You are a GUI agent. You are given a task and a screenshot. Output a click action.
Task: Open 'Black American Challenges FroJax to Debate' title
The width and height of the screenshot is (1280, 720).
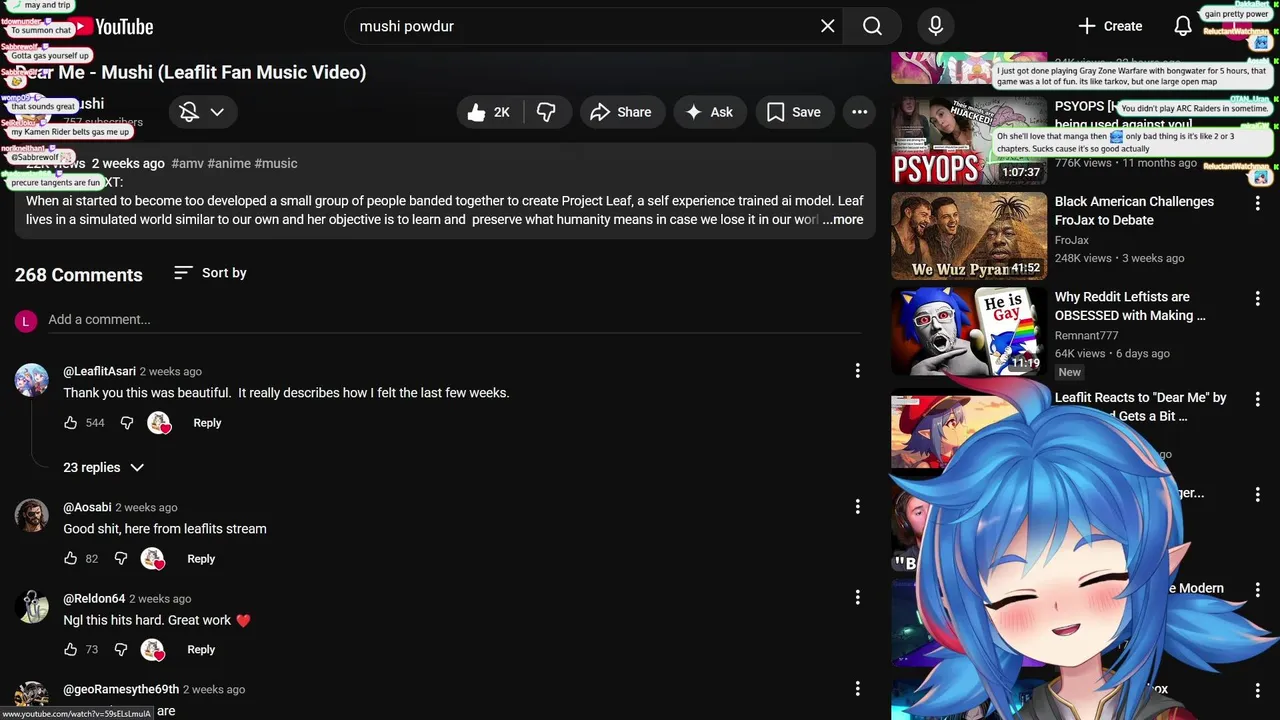point(1134,211)
